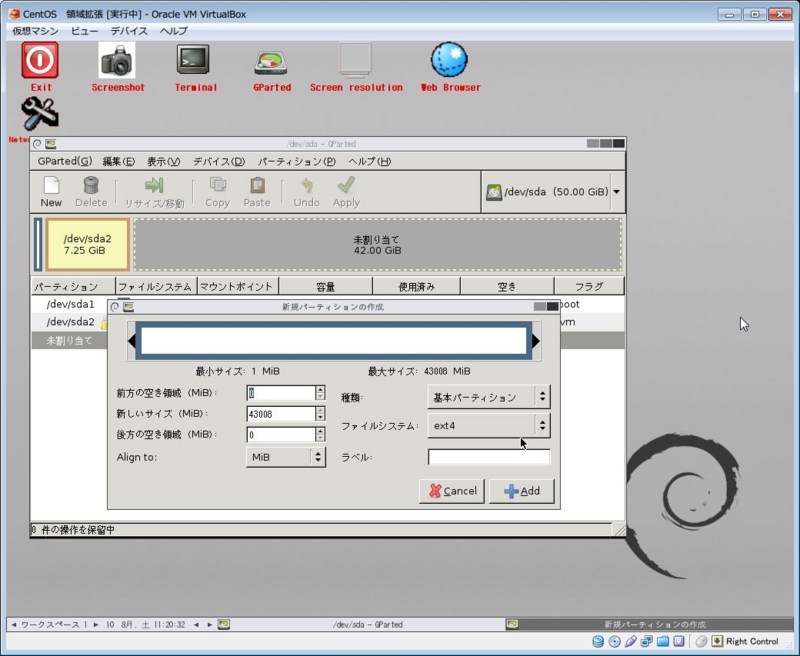Open the 表示(V) menu
800x656 pixels.
163,161
